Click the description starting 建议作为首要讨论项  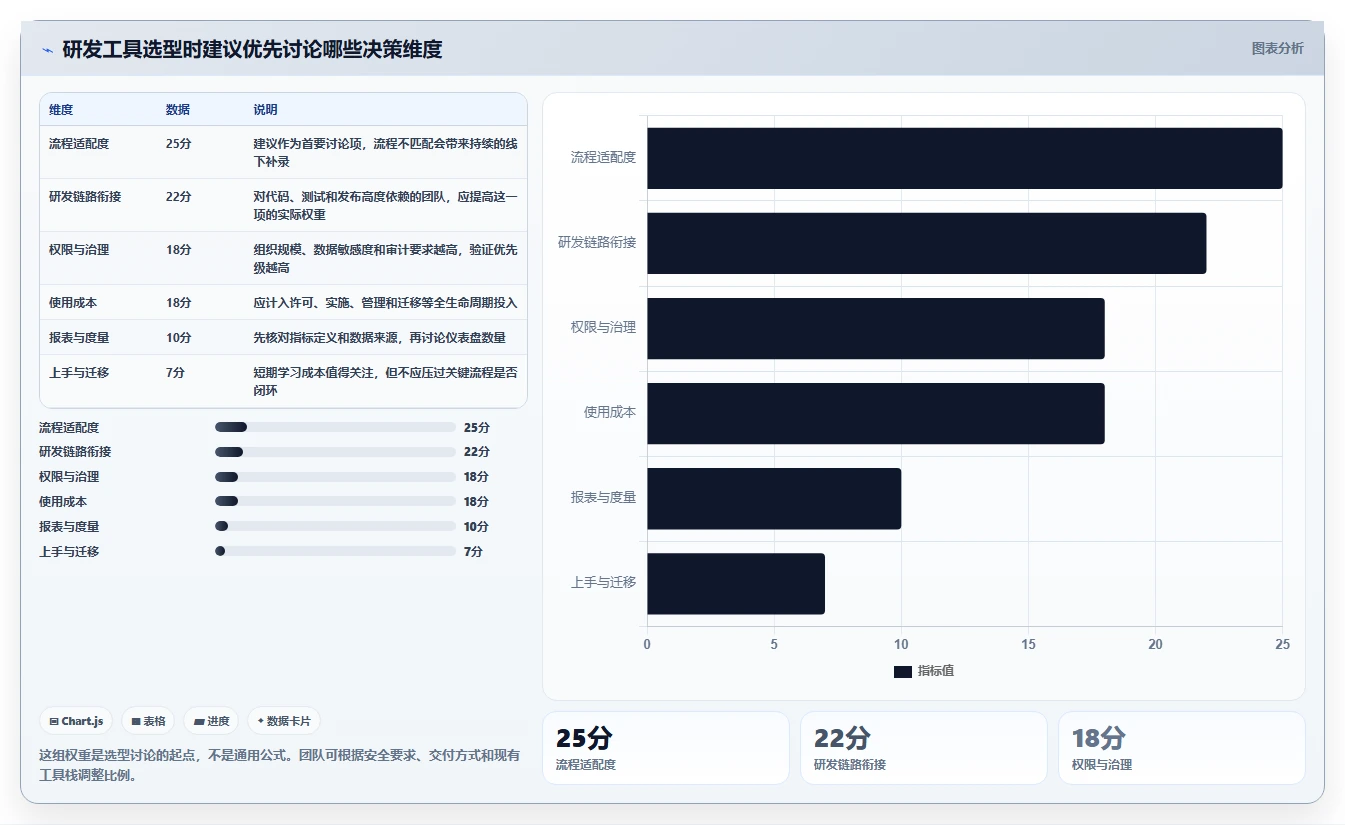(x=385, y=153)
